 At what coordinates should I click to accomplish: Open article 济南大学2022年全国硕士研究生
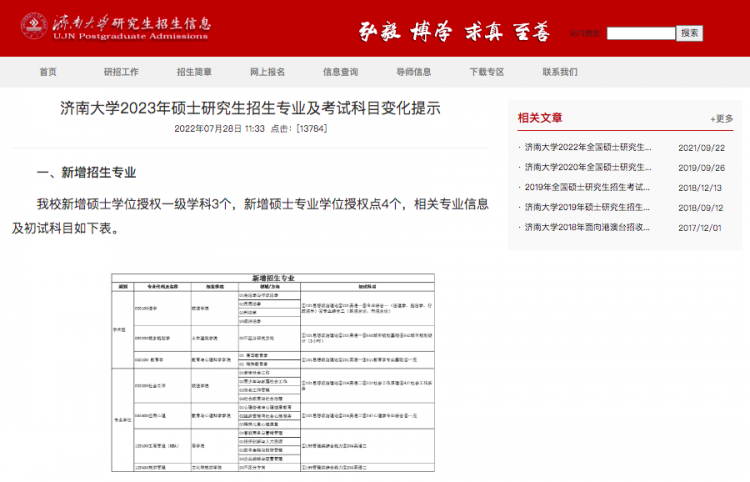click(588, 147)
